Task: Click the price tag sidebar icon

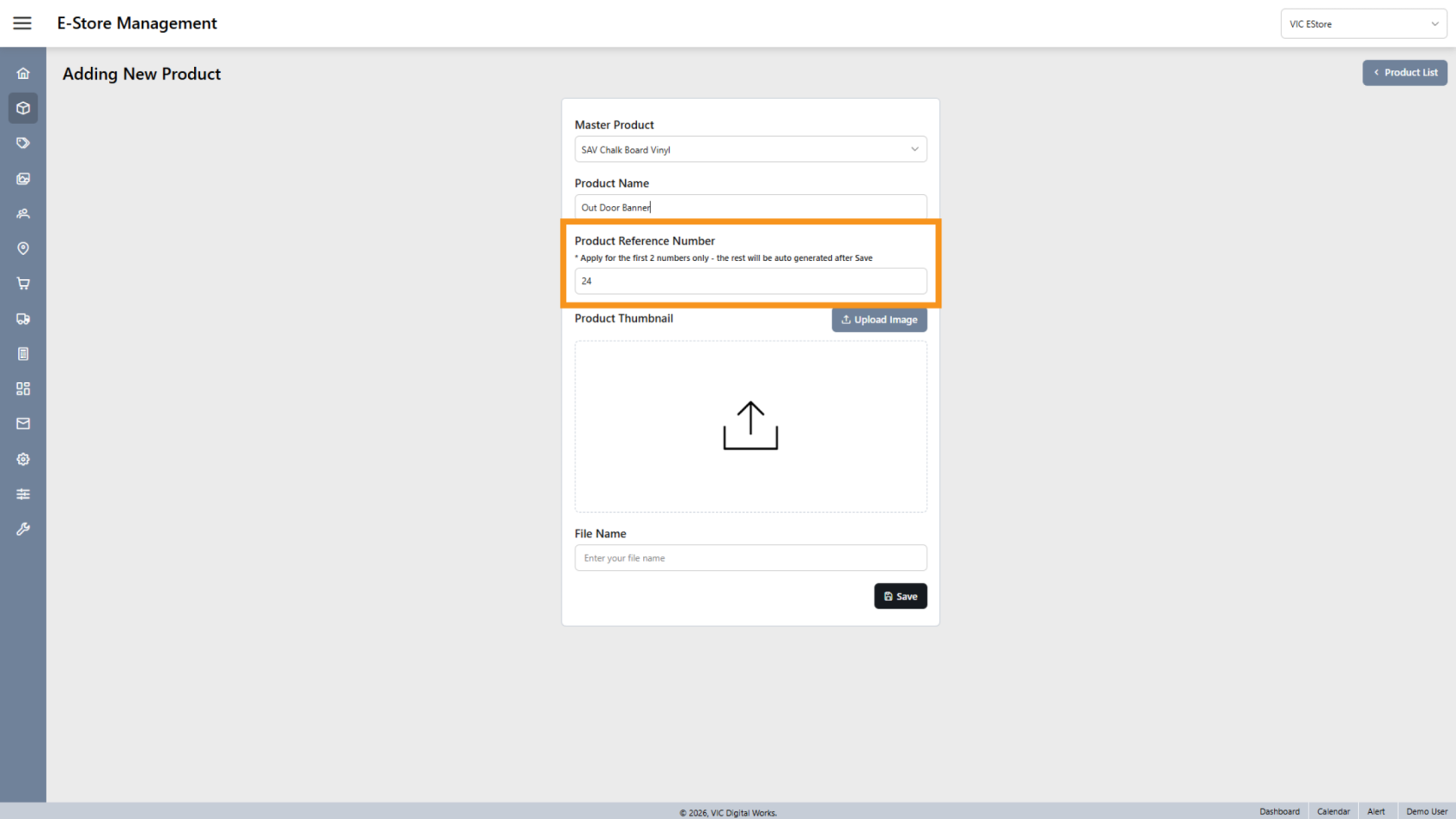Action: click(x=23, y=143)
